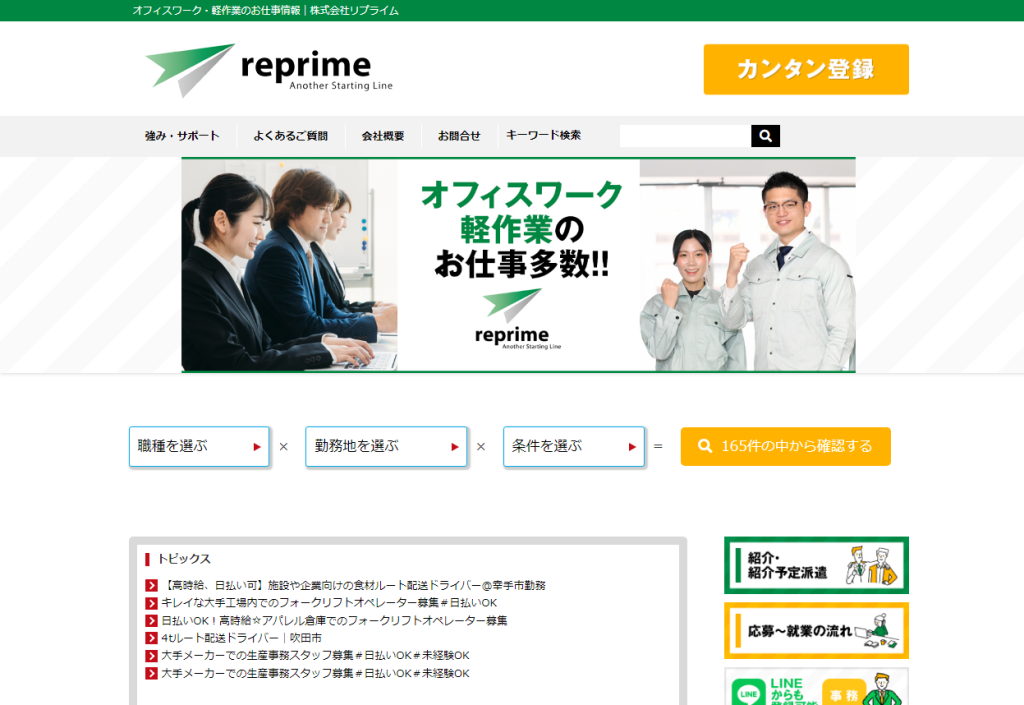Click the magnifier search icon in the navigation bar
1024x705 pixels.
coord(764,135)
